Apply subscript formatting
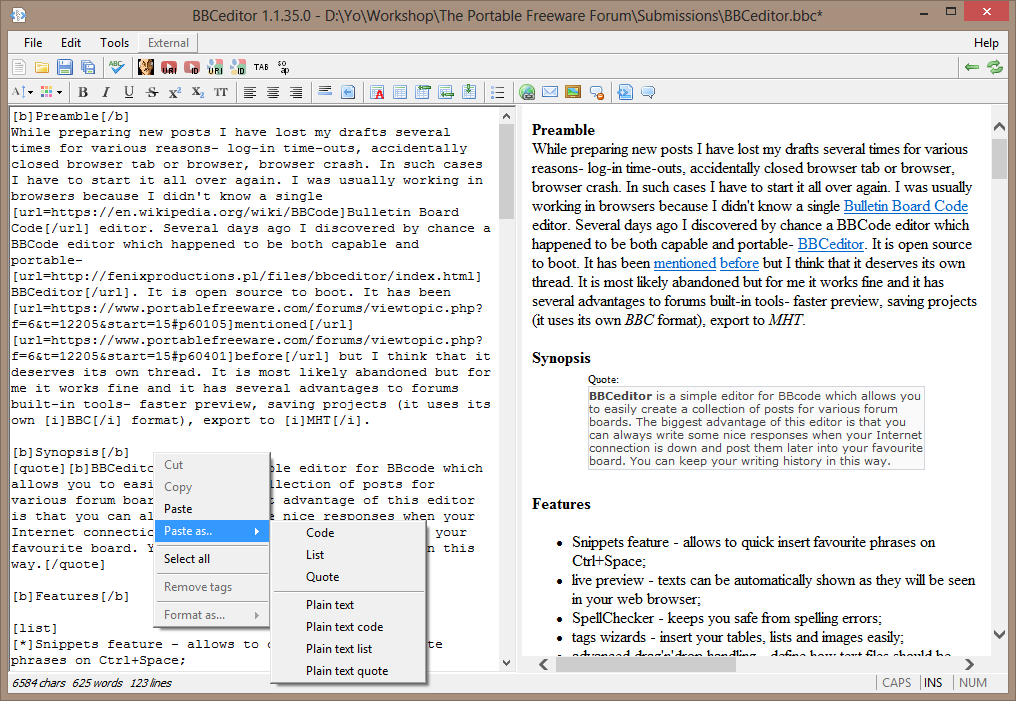The height and width of the screenshot is (701, 1016). pyautogui.click(x=198, y=93)
